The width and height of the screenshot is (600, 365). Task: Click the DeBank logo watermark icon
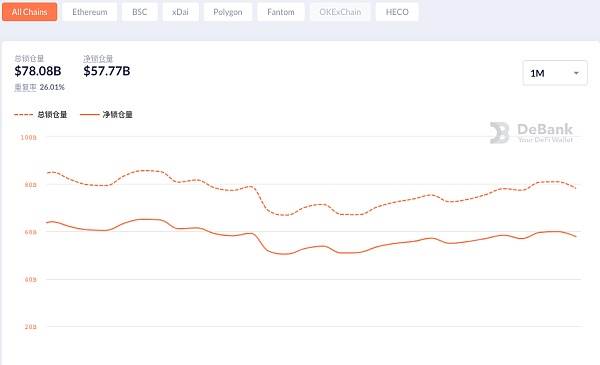(499, 133)
